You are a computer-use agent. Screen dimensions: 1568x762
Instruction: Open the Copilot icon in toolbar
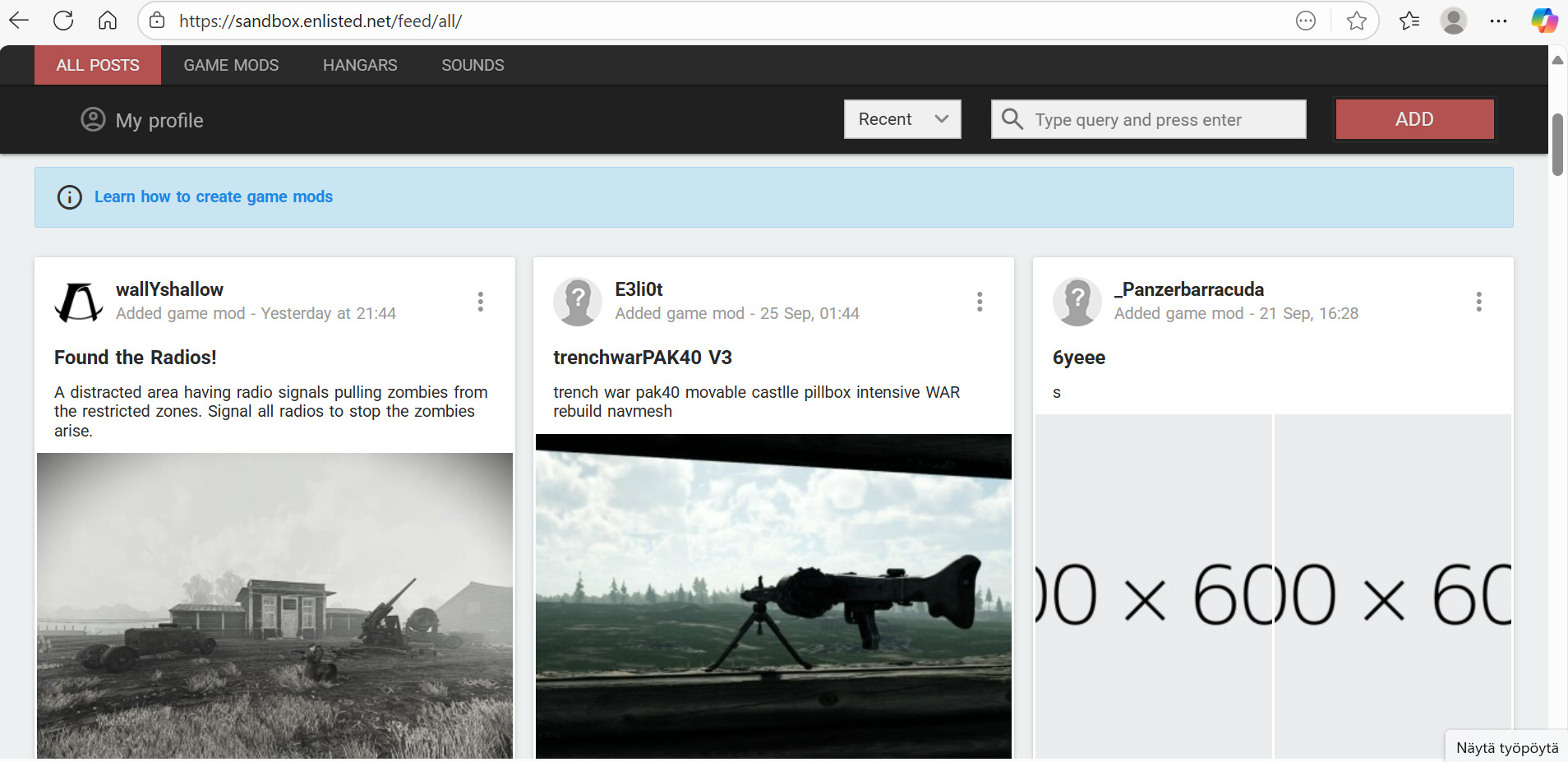click(x=1543, y=21)
